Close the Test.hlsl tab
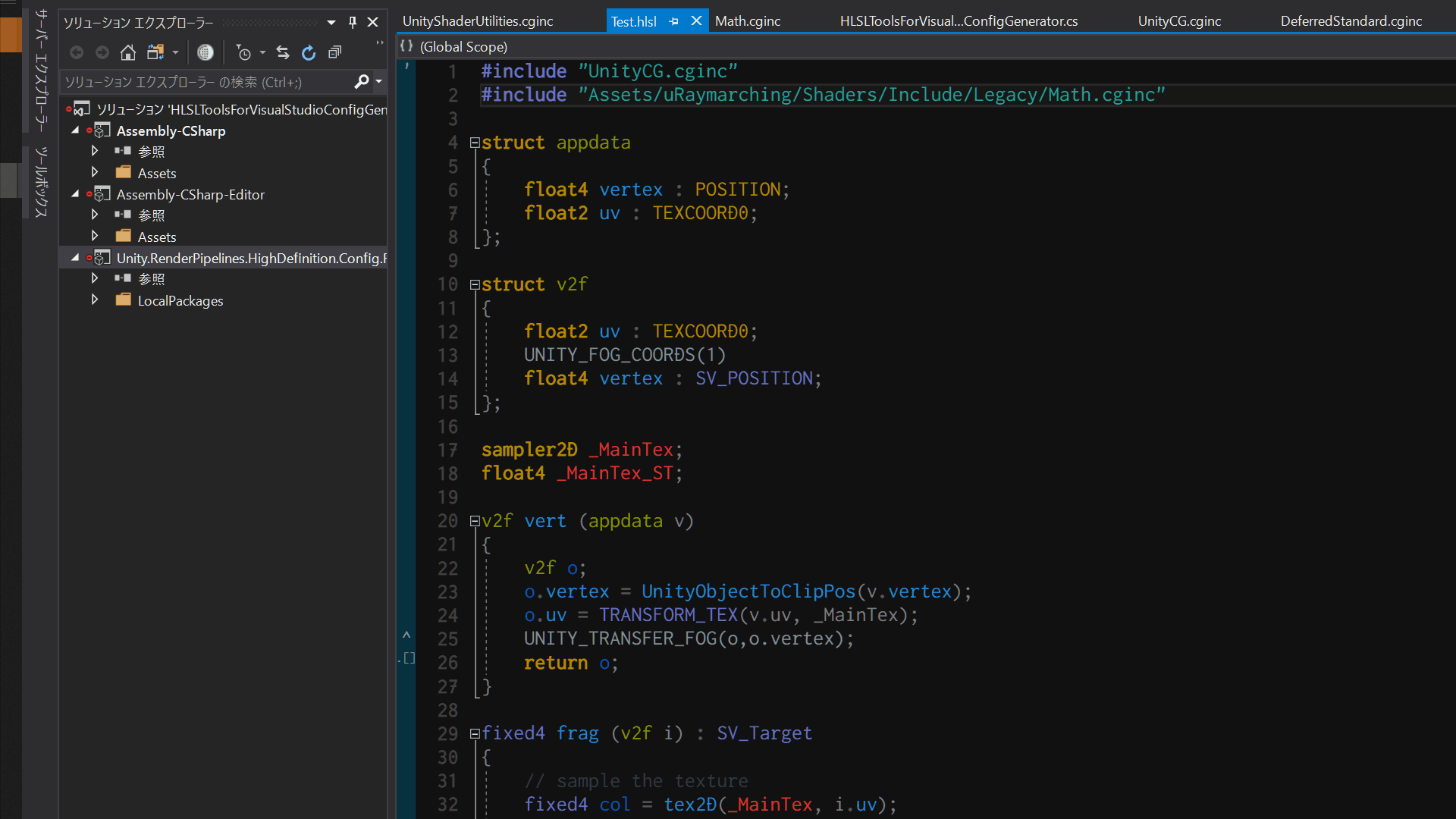This screenshot has width=1456, height=819. point(695,20)
